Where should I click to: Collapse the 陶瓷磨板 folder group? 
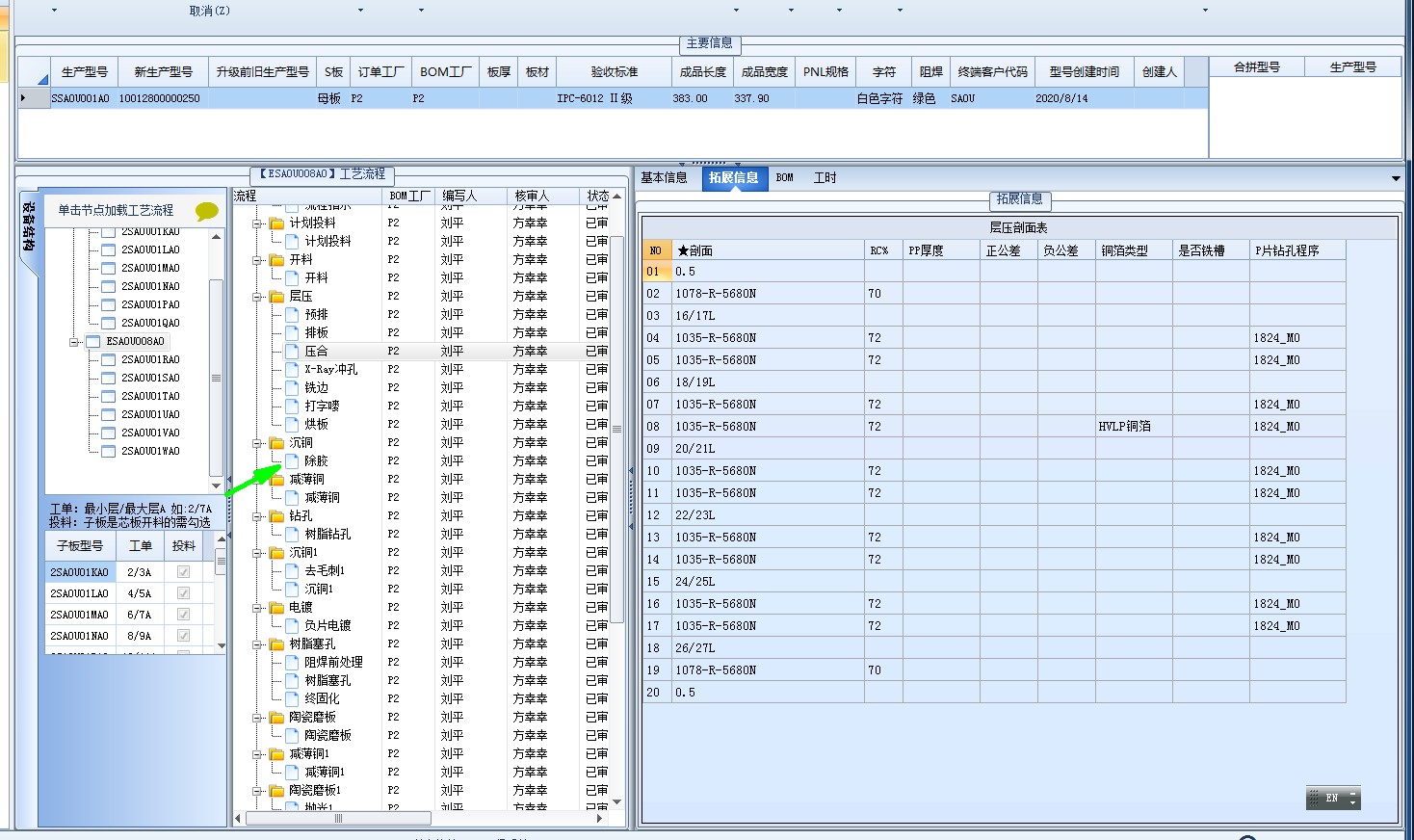click(258, 718)
